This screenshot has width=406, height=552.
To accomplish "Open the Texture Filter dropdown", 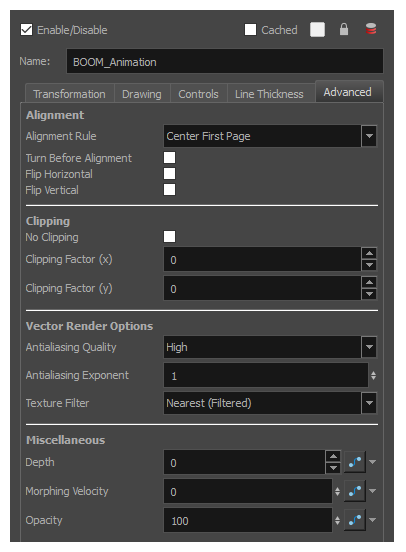I will pyautogui.click(x=369, y=403).
